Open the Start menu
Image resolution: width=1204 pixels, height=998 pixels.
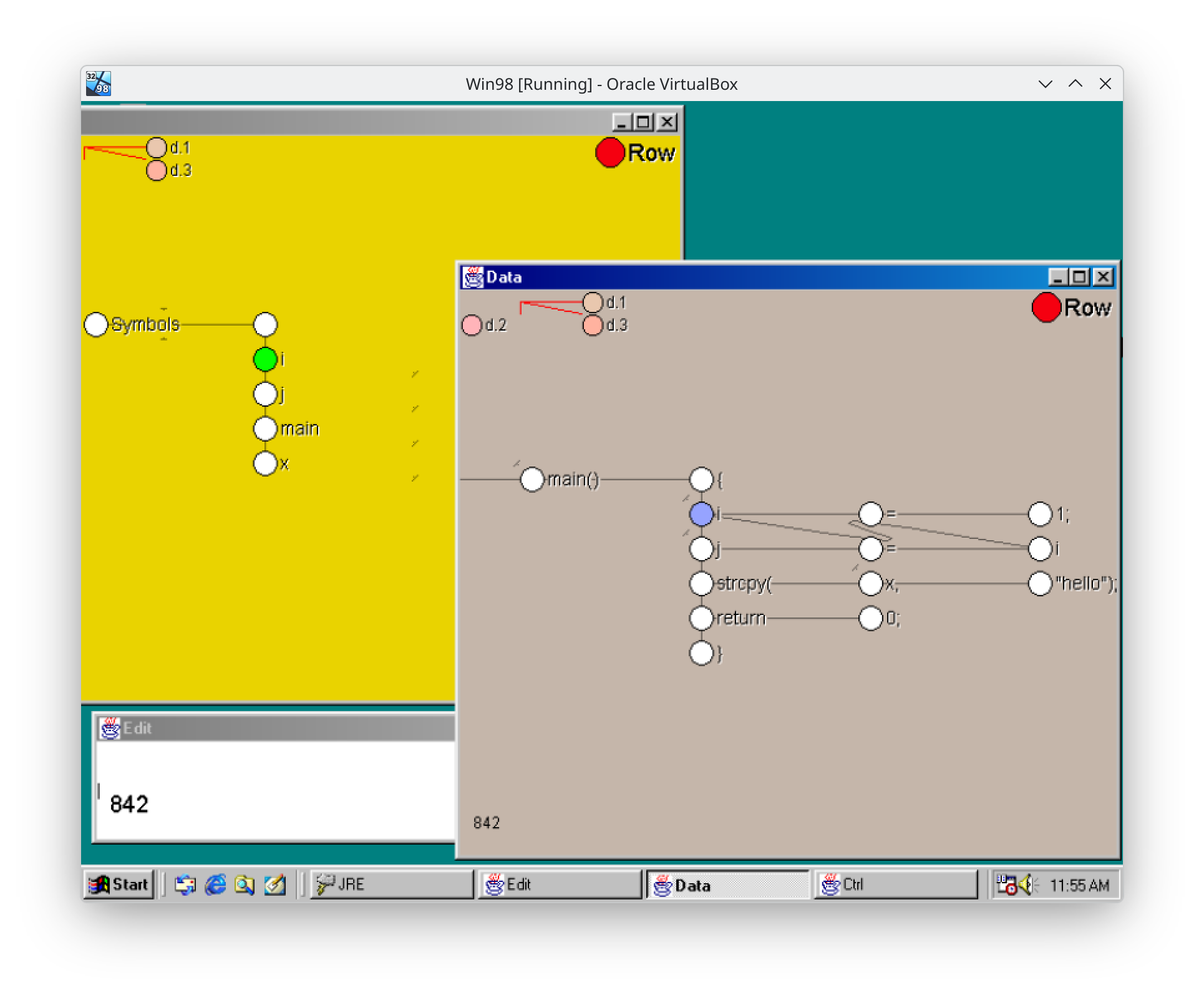pos(119,884)
